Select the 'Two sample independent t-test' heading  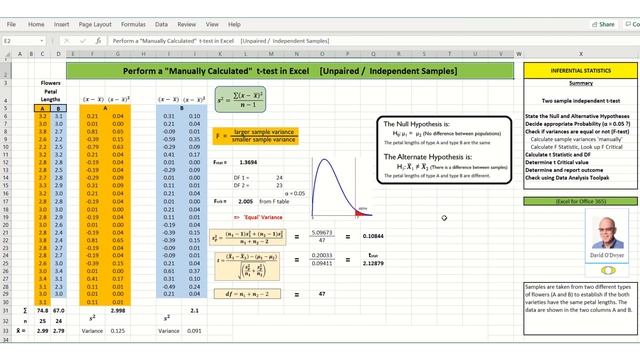click(581, 101)
